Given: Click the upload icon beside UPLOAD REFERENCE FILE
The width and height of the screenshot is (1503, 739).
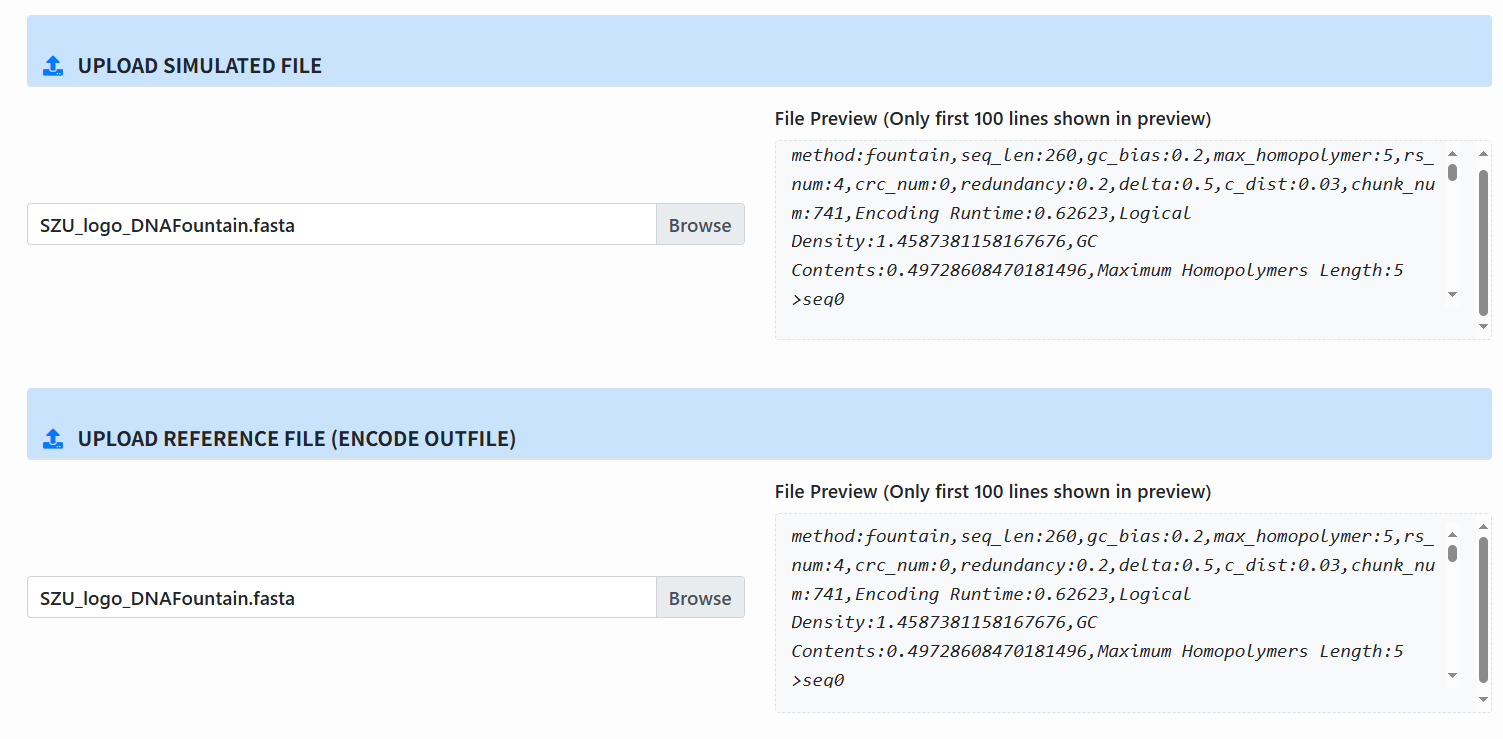Looking at the screenshot, I should (52, 438).
